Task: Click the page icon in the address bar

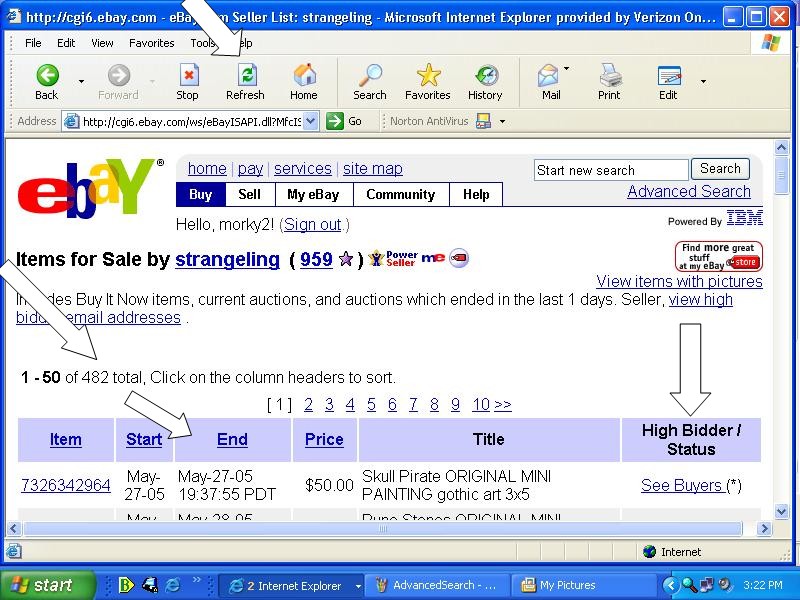Action: click(x=72, y=121)
